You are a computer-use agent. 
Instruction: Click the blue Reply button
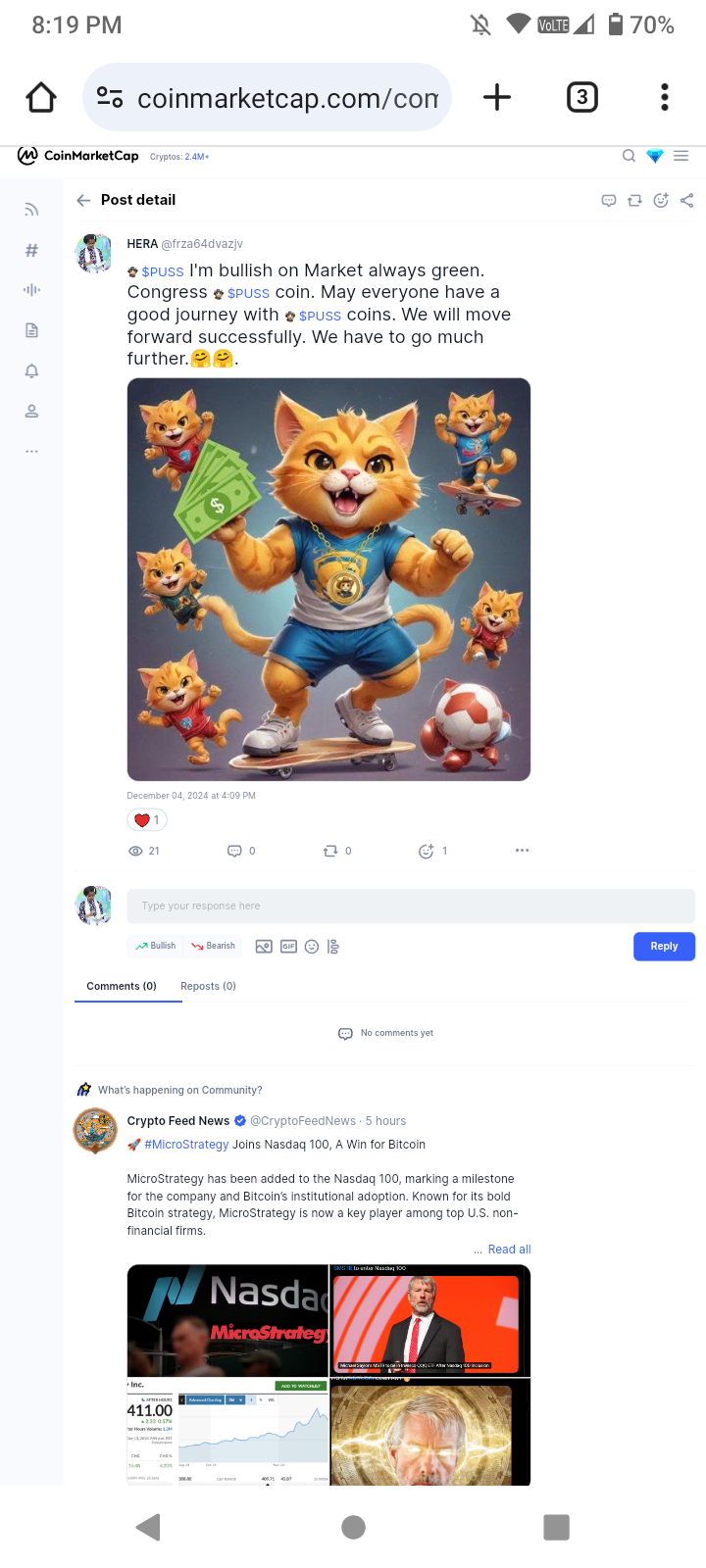point(664,947)
